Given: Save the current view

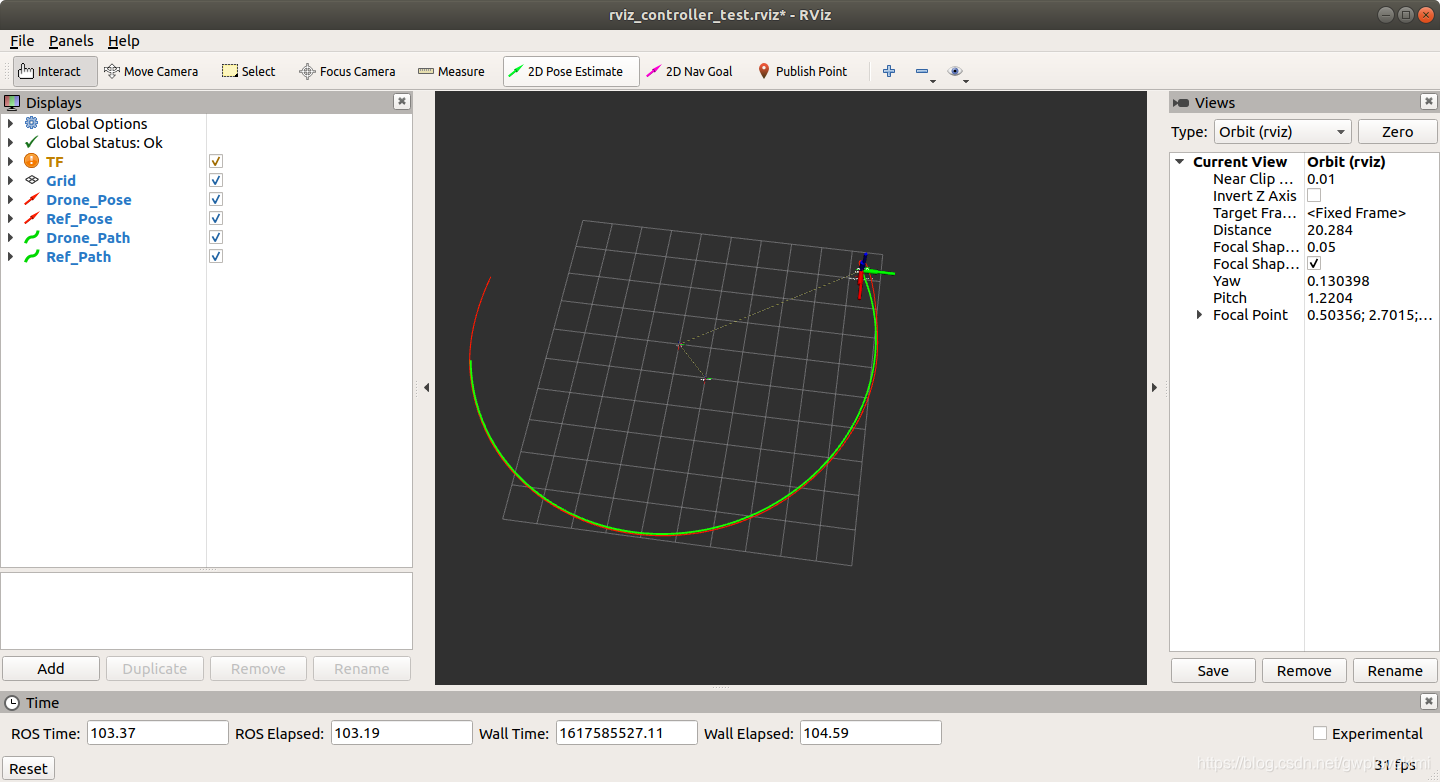Looking at the screenshot, I should [1213, 670].
